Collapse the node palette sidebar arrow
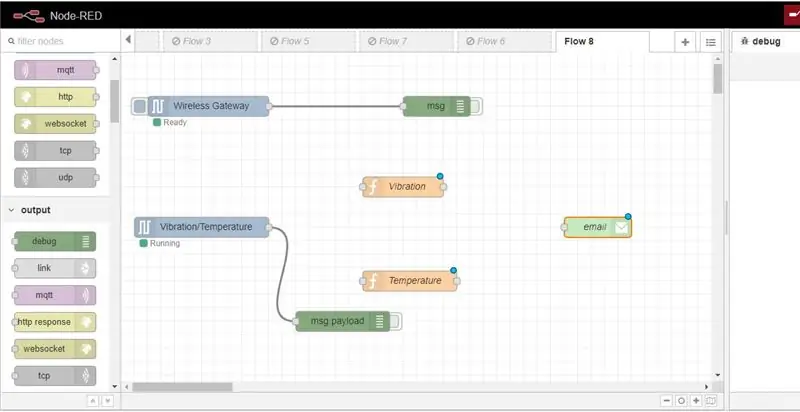The image size is (800, 412). [x=128, y=39]
